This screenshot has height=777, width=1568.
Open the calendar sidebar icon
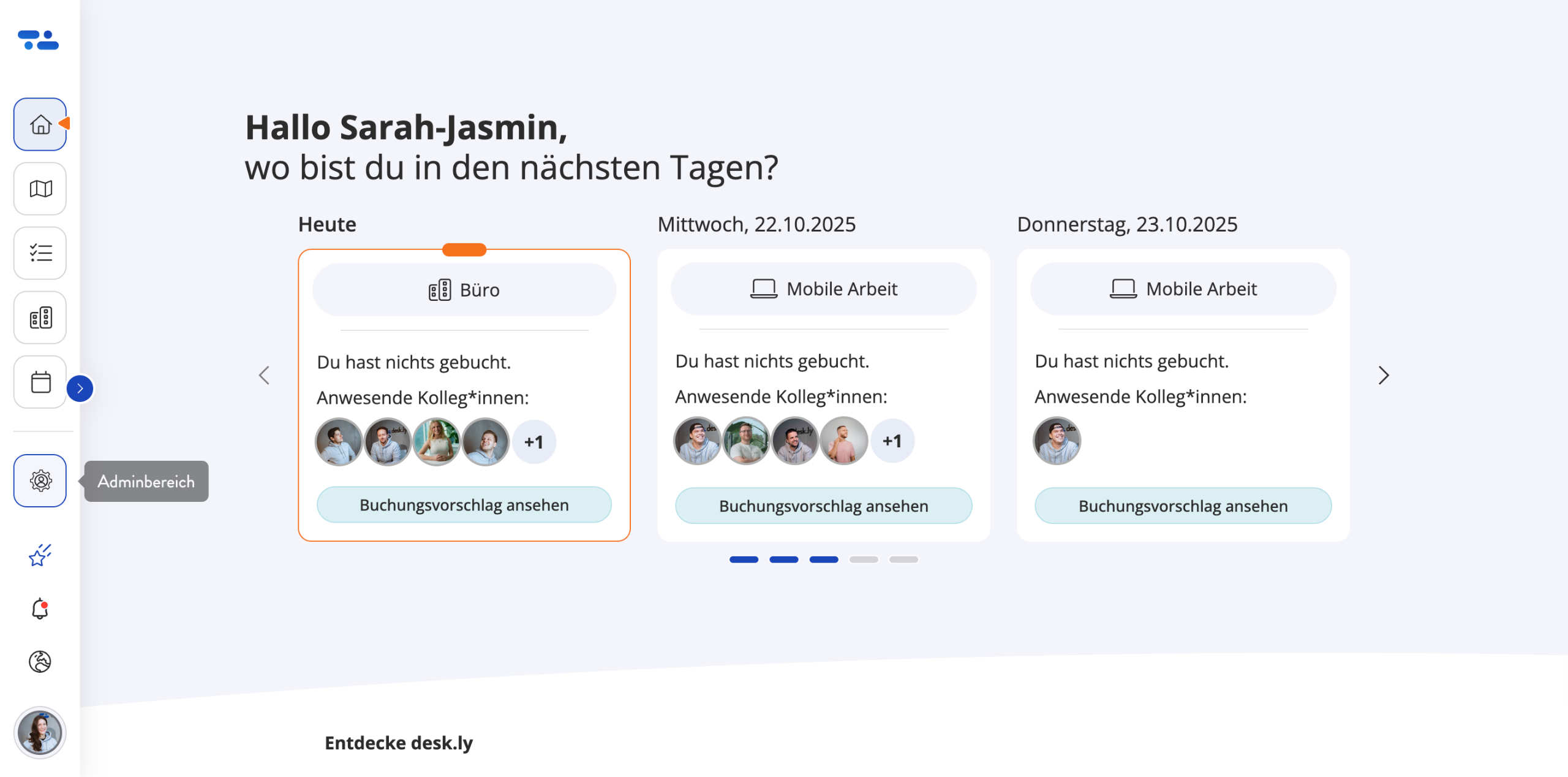tap(40, 382)
